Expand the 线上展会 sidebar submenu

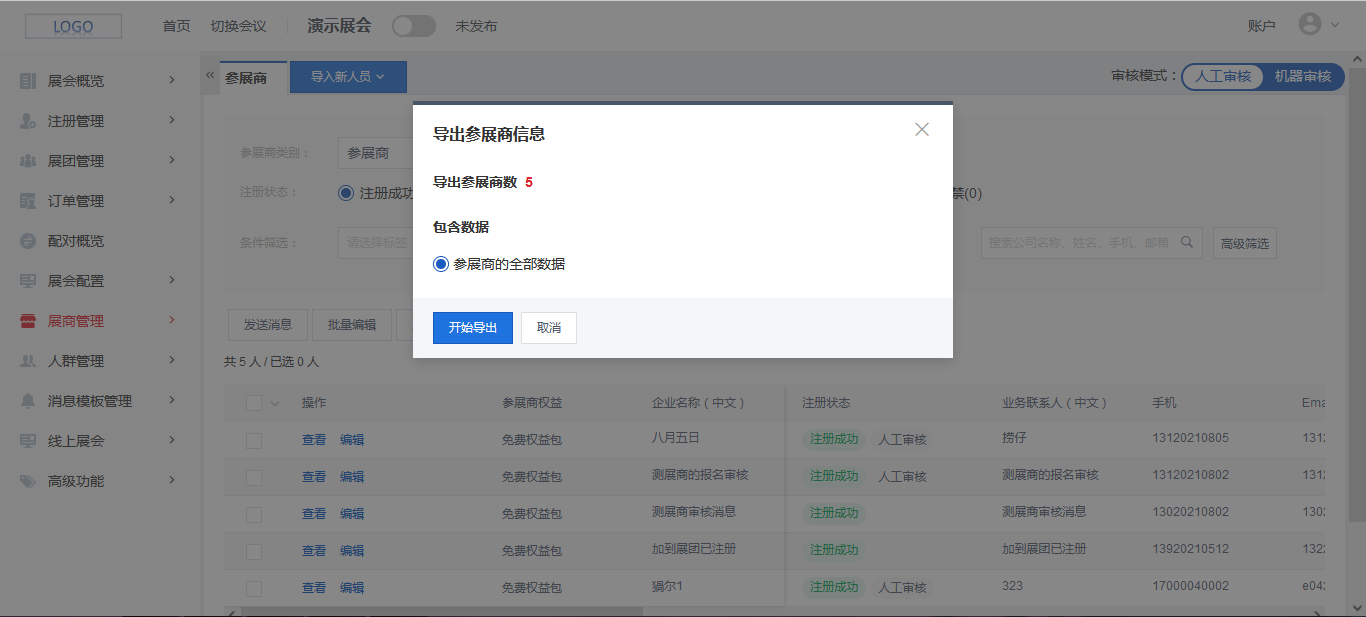click(x=172, y=440)
